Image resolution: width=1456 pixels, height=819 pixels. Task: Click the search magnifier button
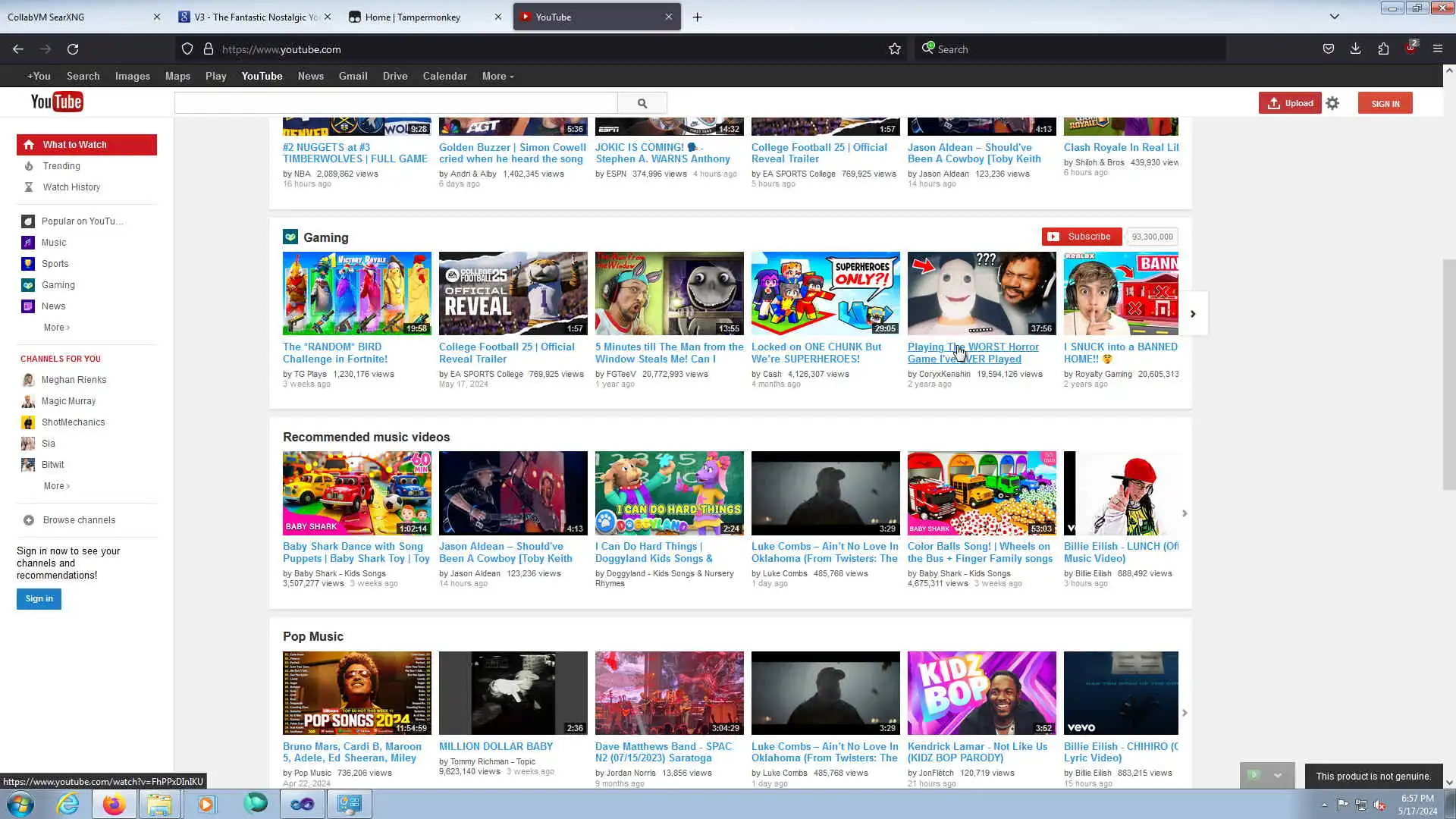pyautogui.click(x=642, y=103)
